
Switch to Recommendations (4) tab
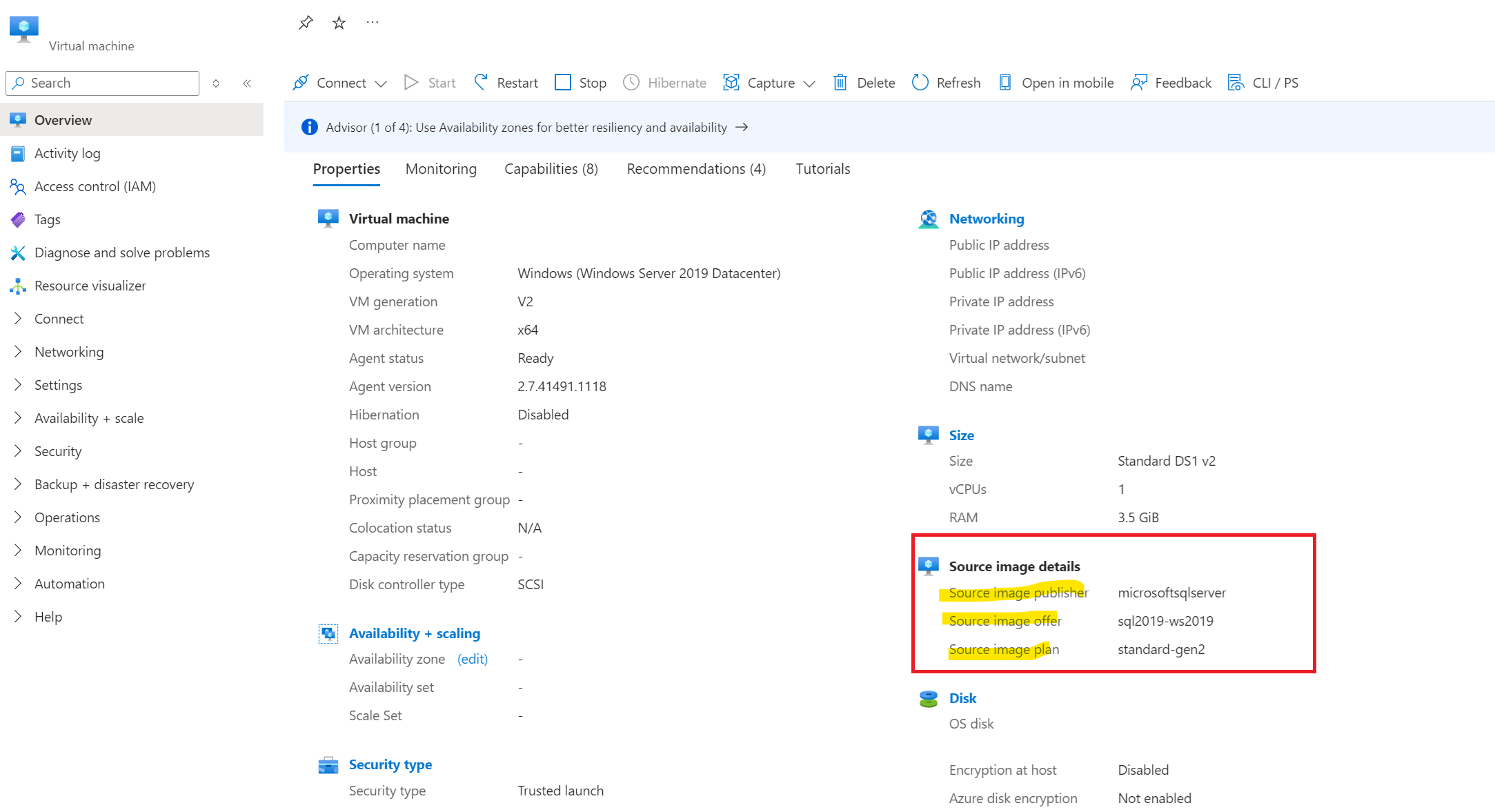[696, 169]
